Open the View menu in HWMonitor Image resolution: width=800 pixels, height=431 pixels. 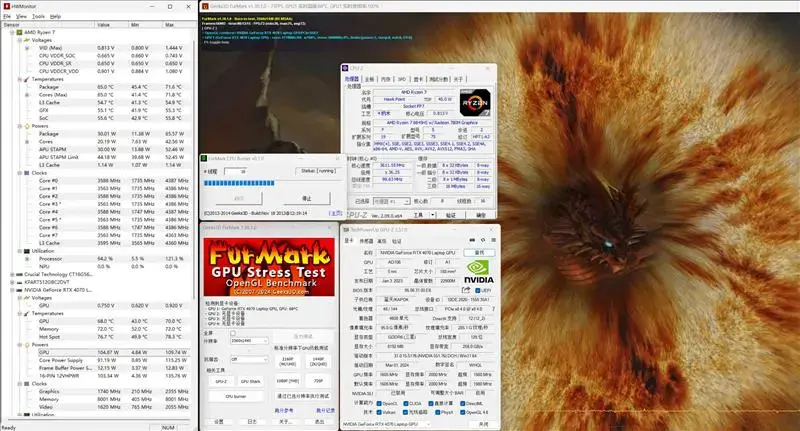pyautogui.click(x=21, y=16)
